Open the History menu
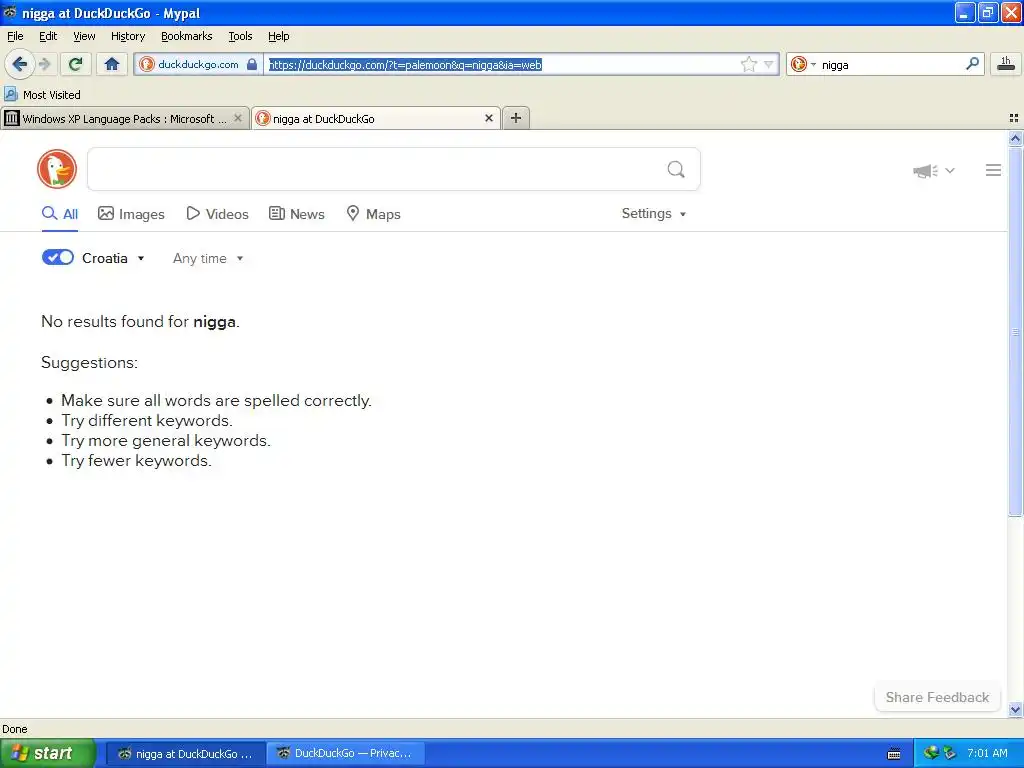The height and width of the screenshot is (768, 1024). [127, 36]
